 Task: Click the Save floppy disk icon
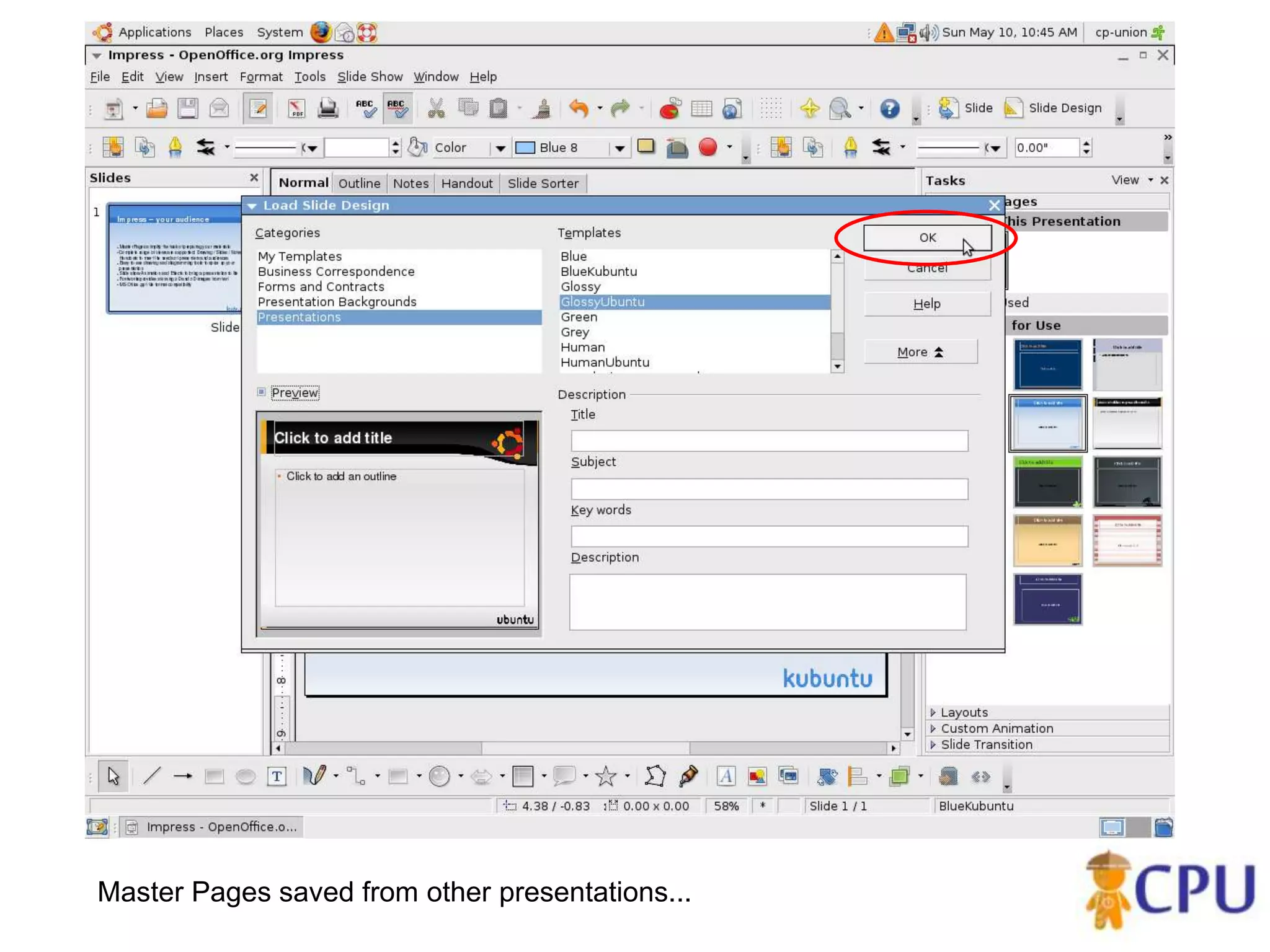188,109
